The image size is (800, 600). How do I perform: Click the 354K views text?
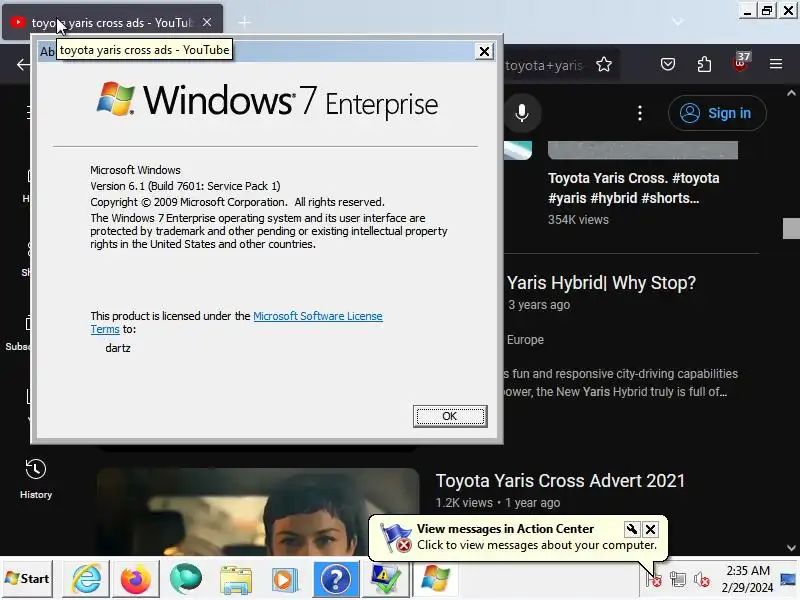tap(578, 220)
